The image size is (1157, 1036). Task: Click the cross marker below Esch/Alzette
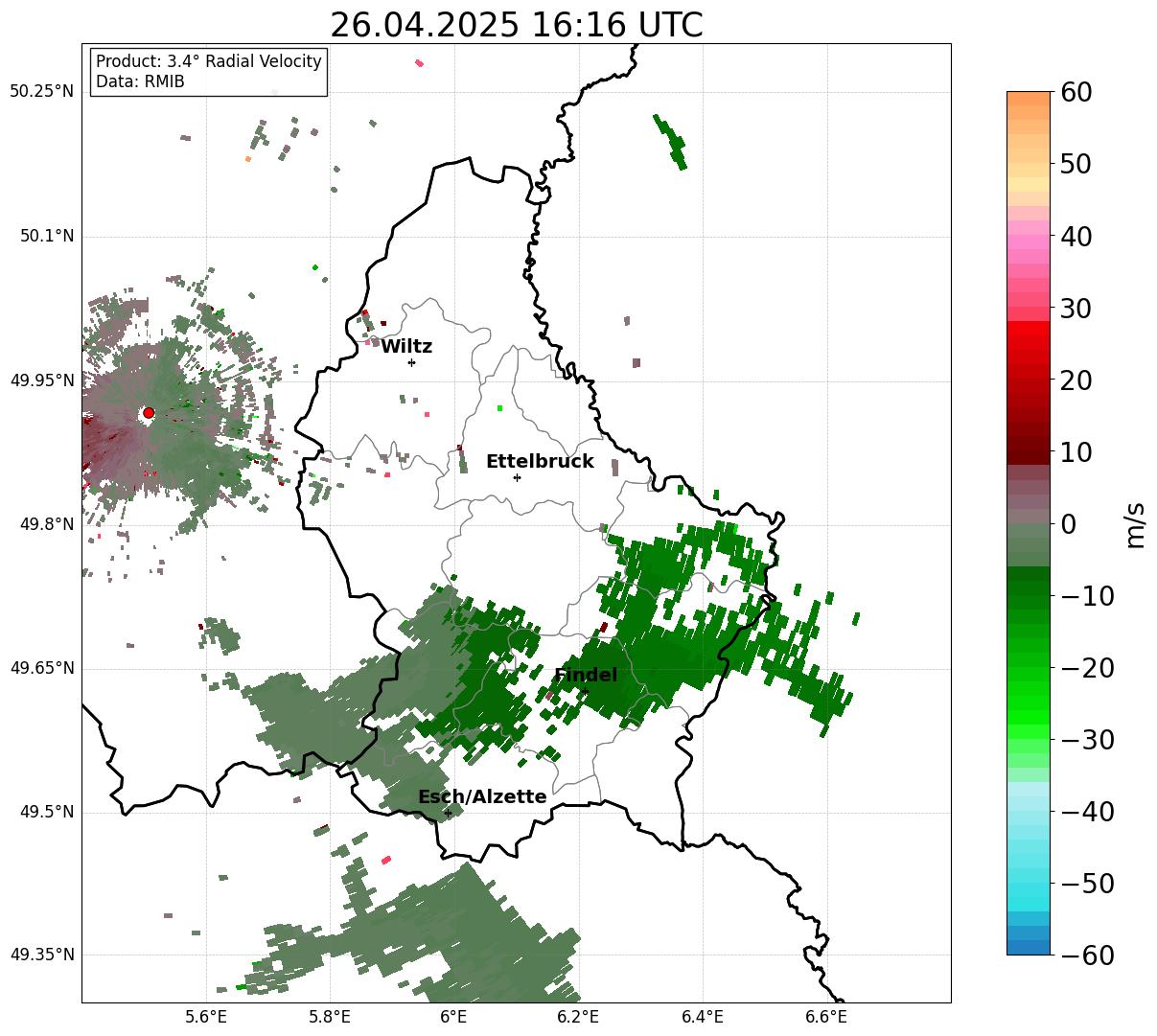click(x=448, y=813)
